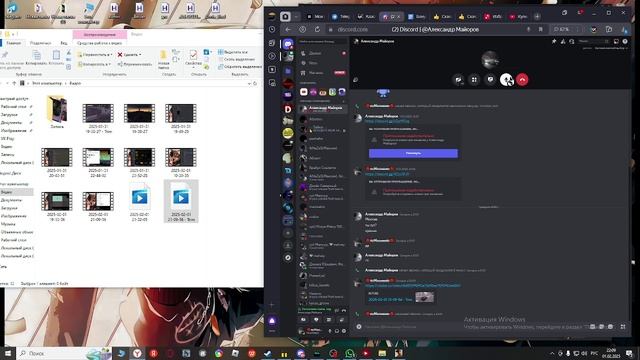Open Nitro section in Discord sidebar

point(323,63)
